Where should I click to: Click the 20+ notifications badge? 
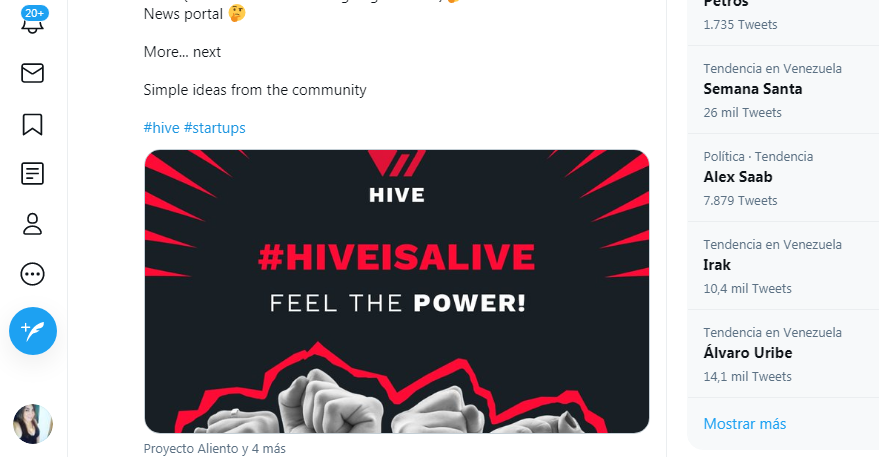[35, 13]
